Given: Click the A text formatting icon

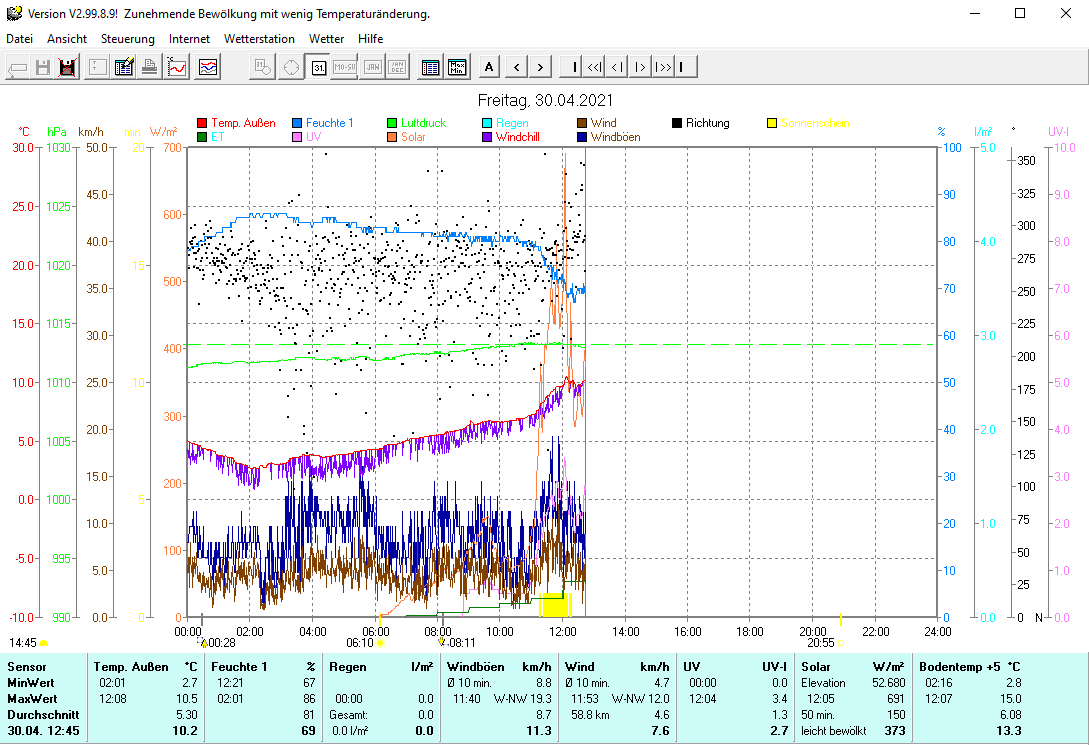Looking at the screenshot, I should (488, 66).
